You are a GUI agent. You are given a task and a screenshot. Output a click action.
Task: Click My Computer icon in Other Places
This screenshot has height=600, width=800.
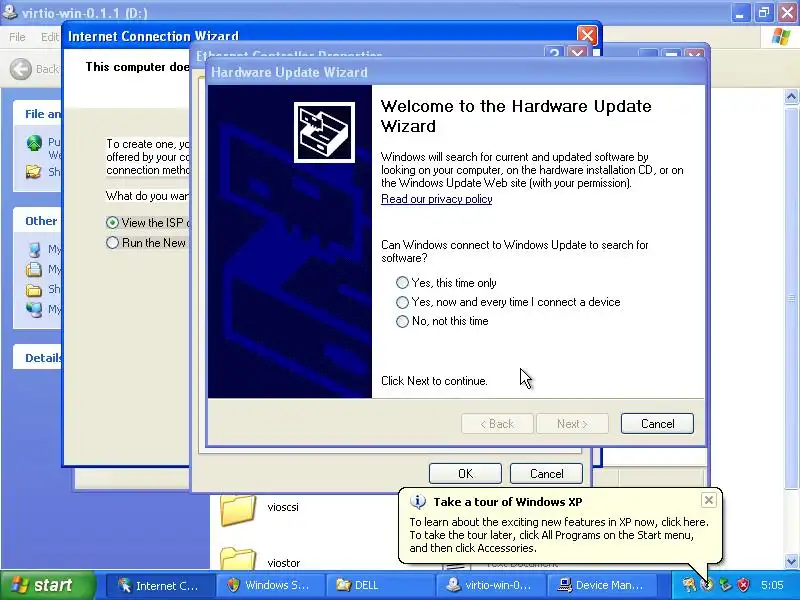click(x=34, y=249)
